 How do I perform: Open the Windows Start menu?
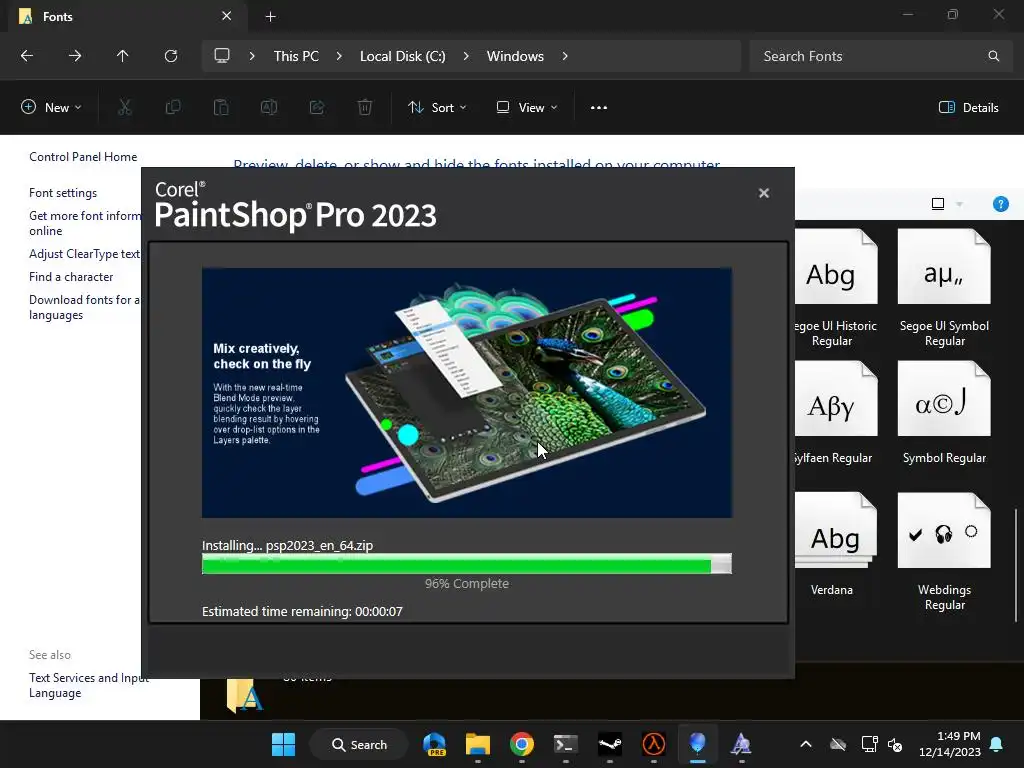[x=283, y=744]
